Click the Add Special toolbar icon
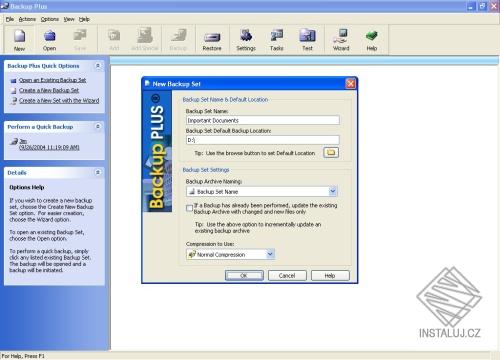Image resolution: width=500 pixels, height=360 pixels. [x=145, y=39]
